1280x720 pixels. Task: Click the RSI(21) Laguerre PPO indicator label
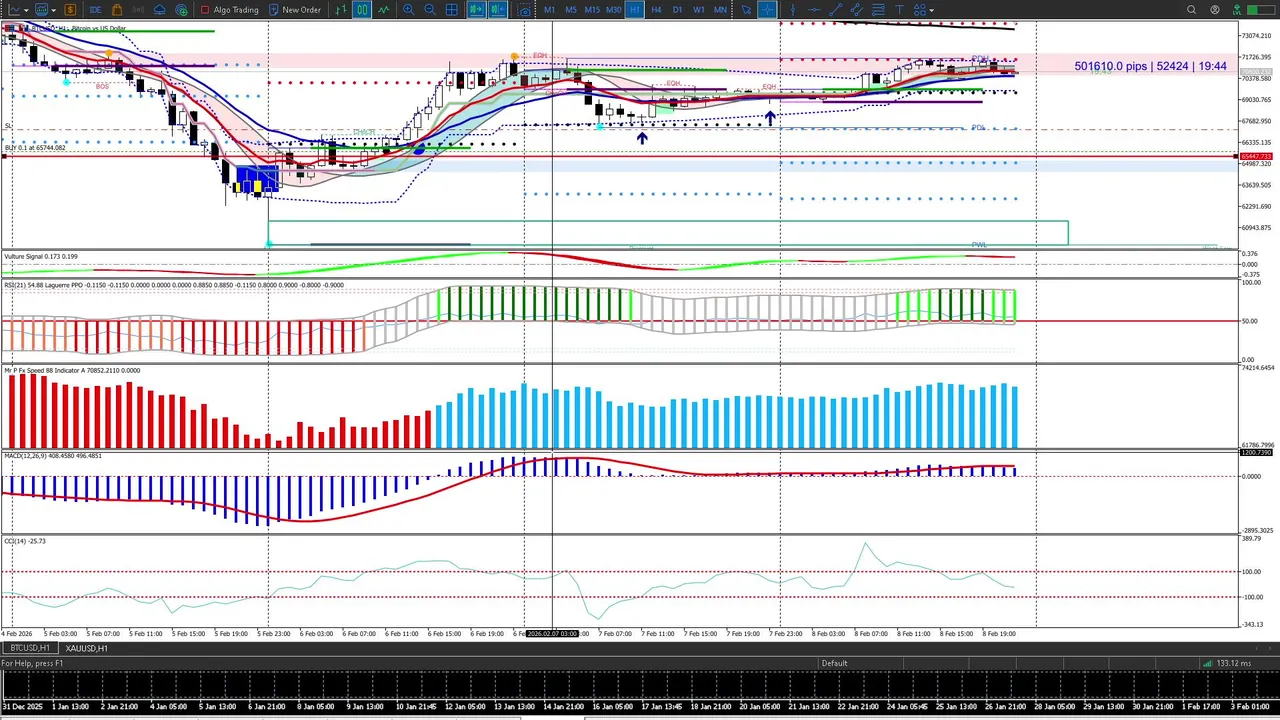tap(174, 285)
